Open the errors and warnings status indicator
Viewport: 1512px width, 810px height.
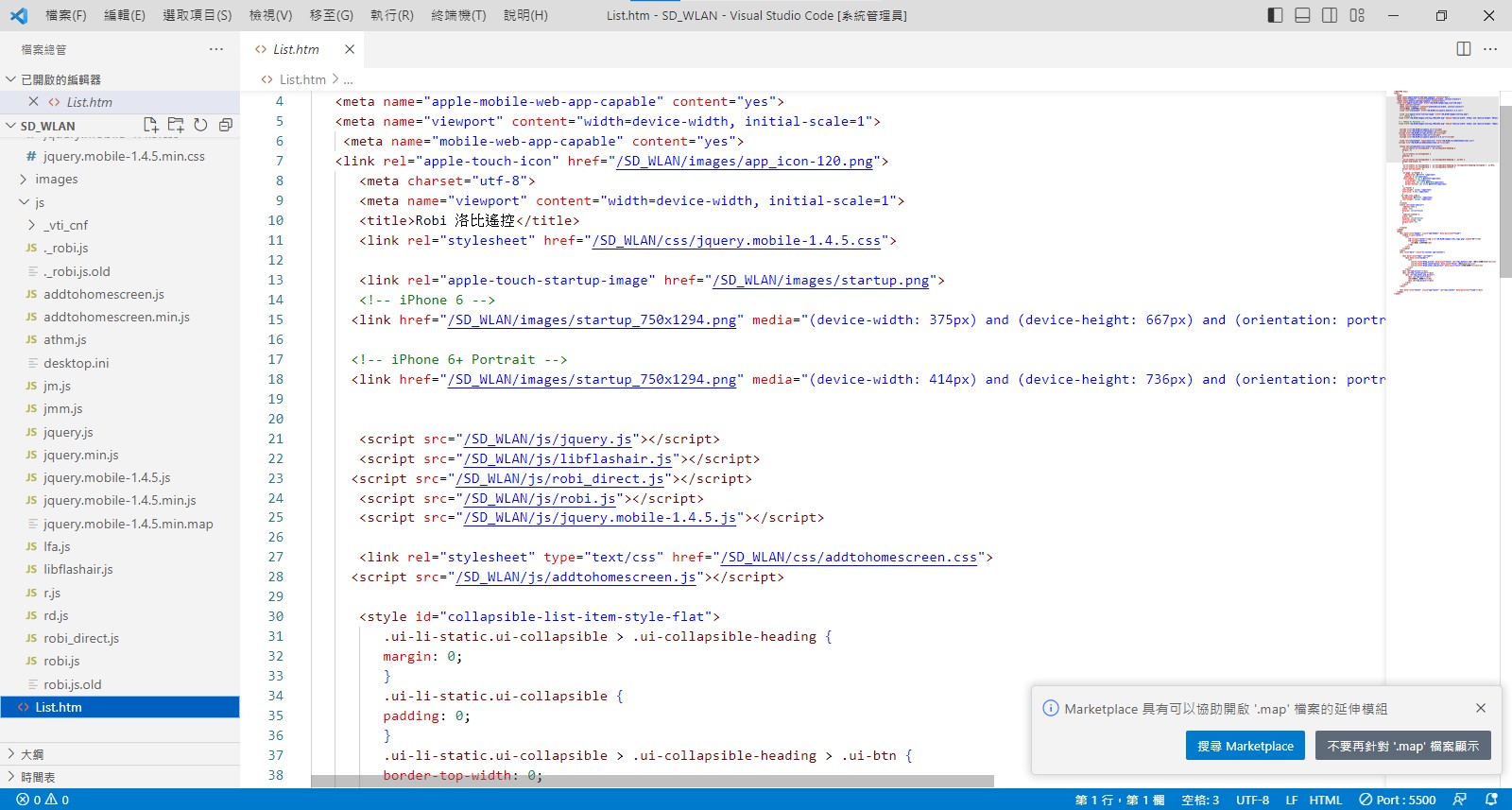pyautogui.click(x=43, y=800)
